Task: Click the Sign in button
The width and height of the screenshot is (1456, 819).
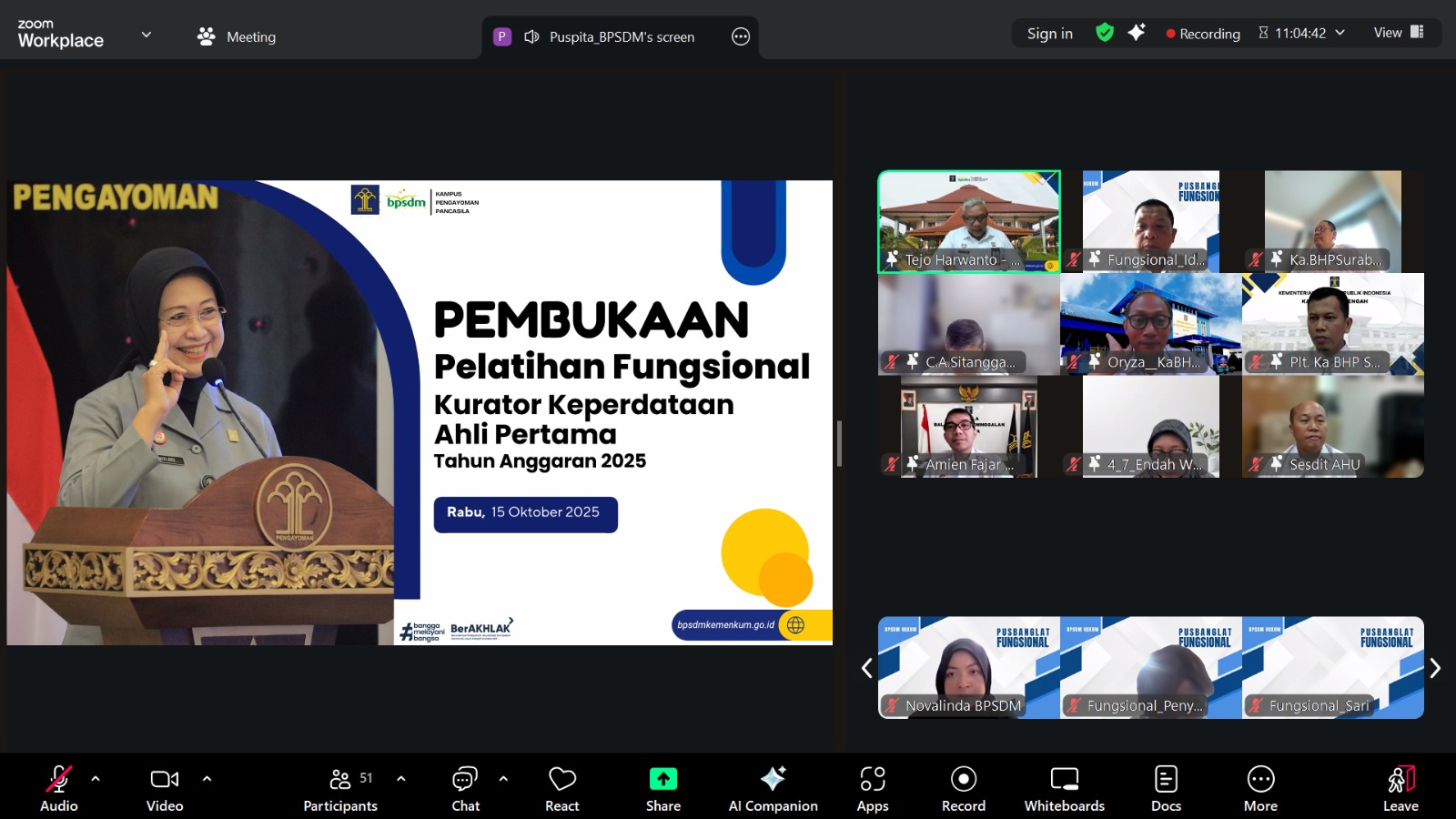Action: (1049, 34)
